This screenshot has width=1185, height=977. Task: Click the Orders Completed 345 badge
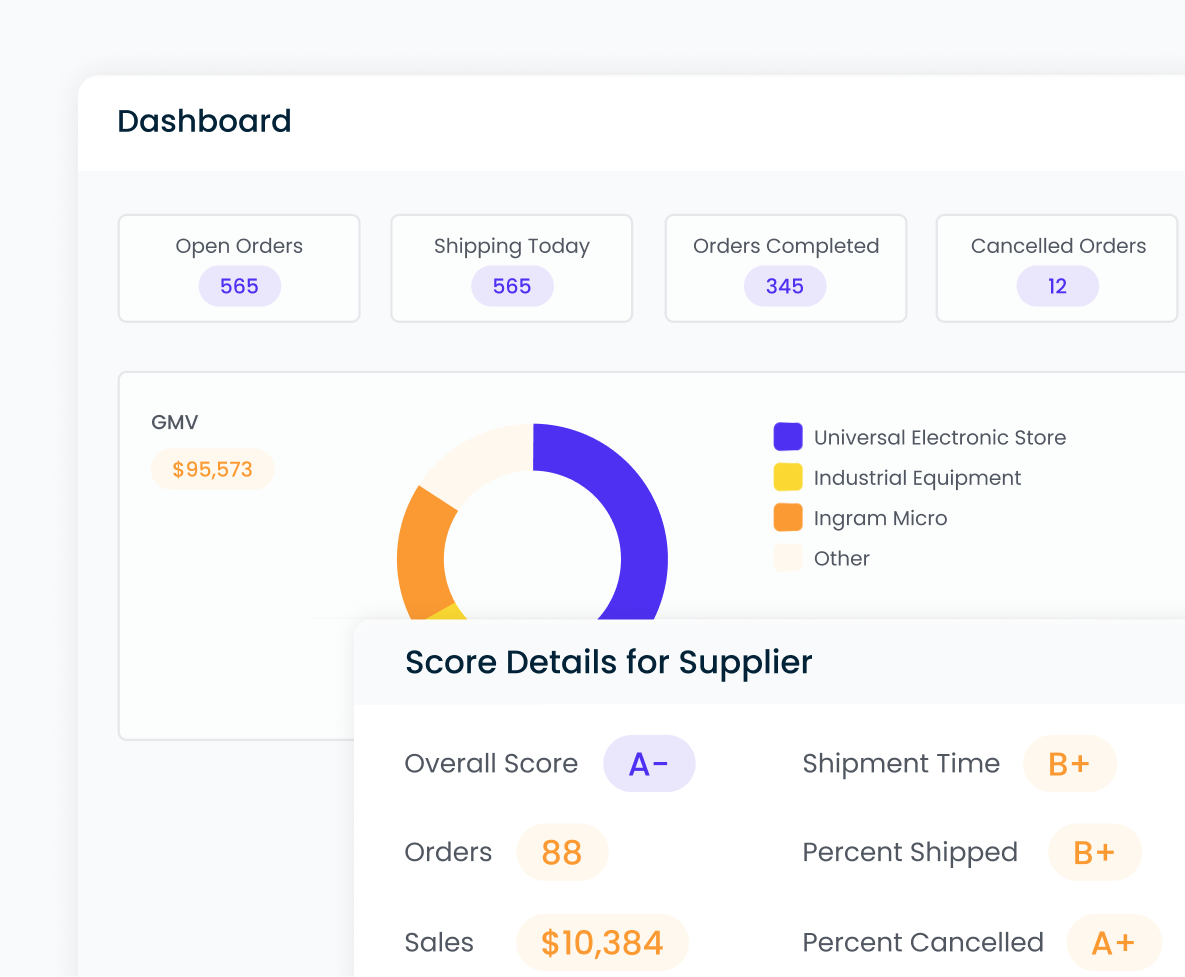785,287
